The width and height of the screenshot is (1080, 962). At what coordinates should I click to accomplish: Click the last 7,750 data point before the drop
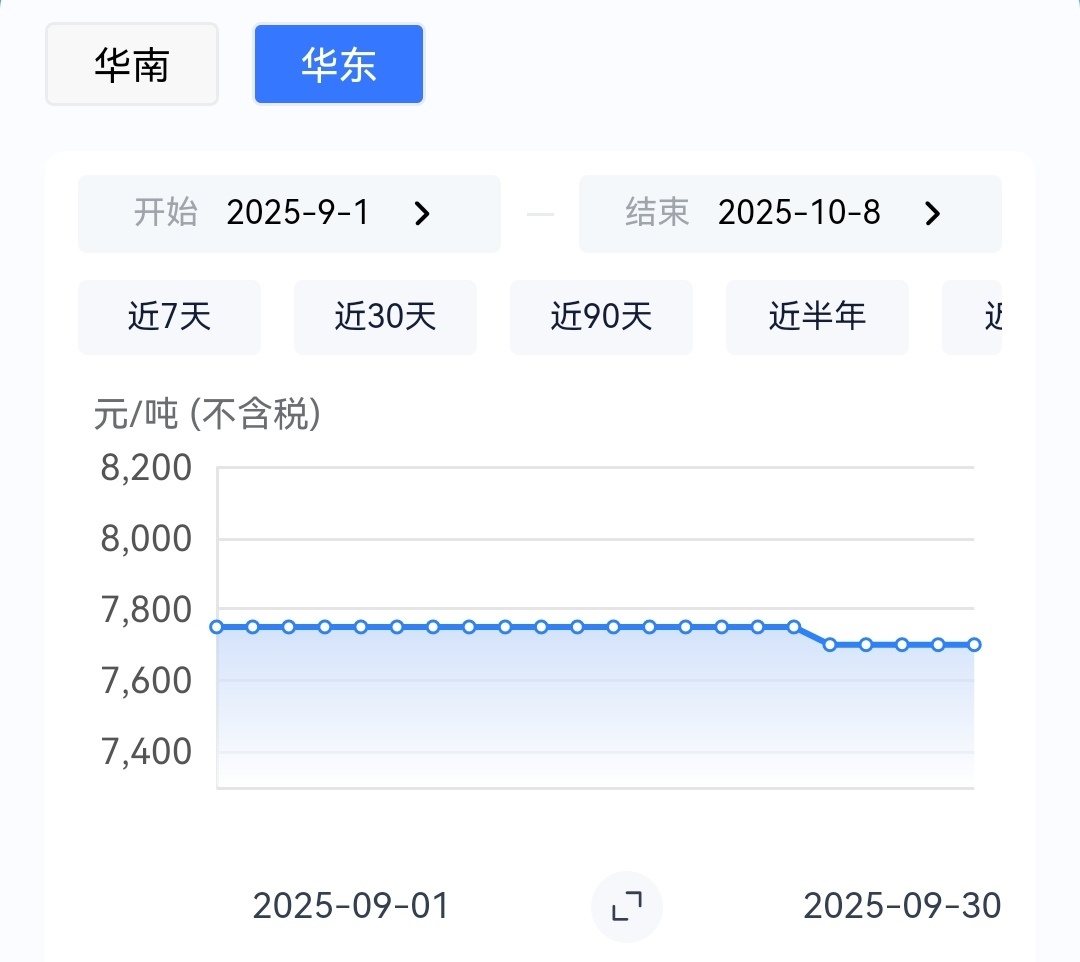click(x=794, y=627)
